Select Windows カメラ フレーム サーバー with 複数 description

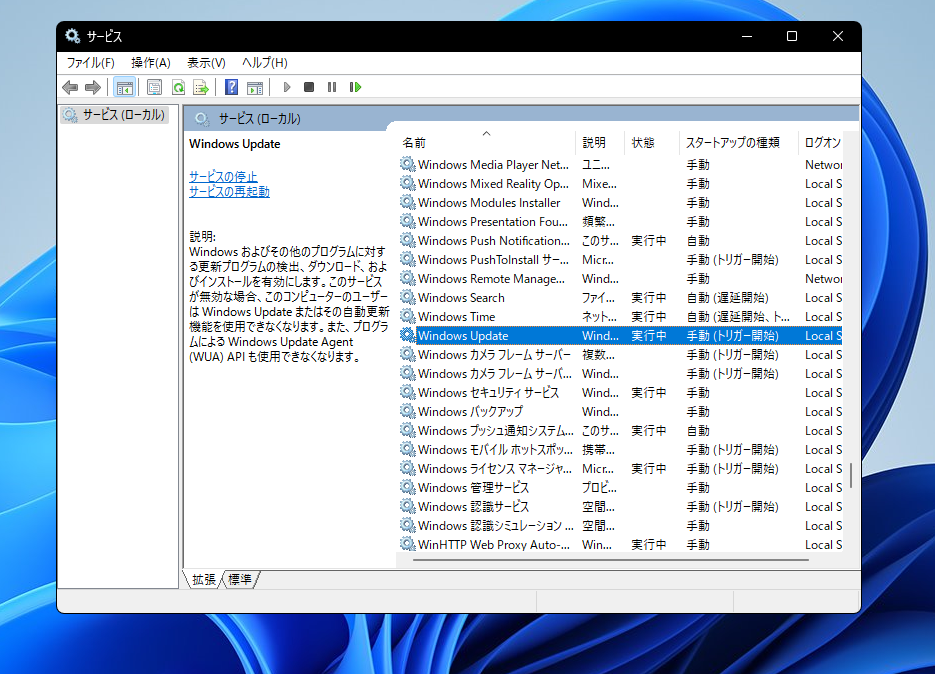tap(620, 354)
